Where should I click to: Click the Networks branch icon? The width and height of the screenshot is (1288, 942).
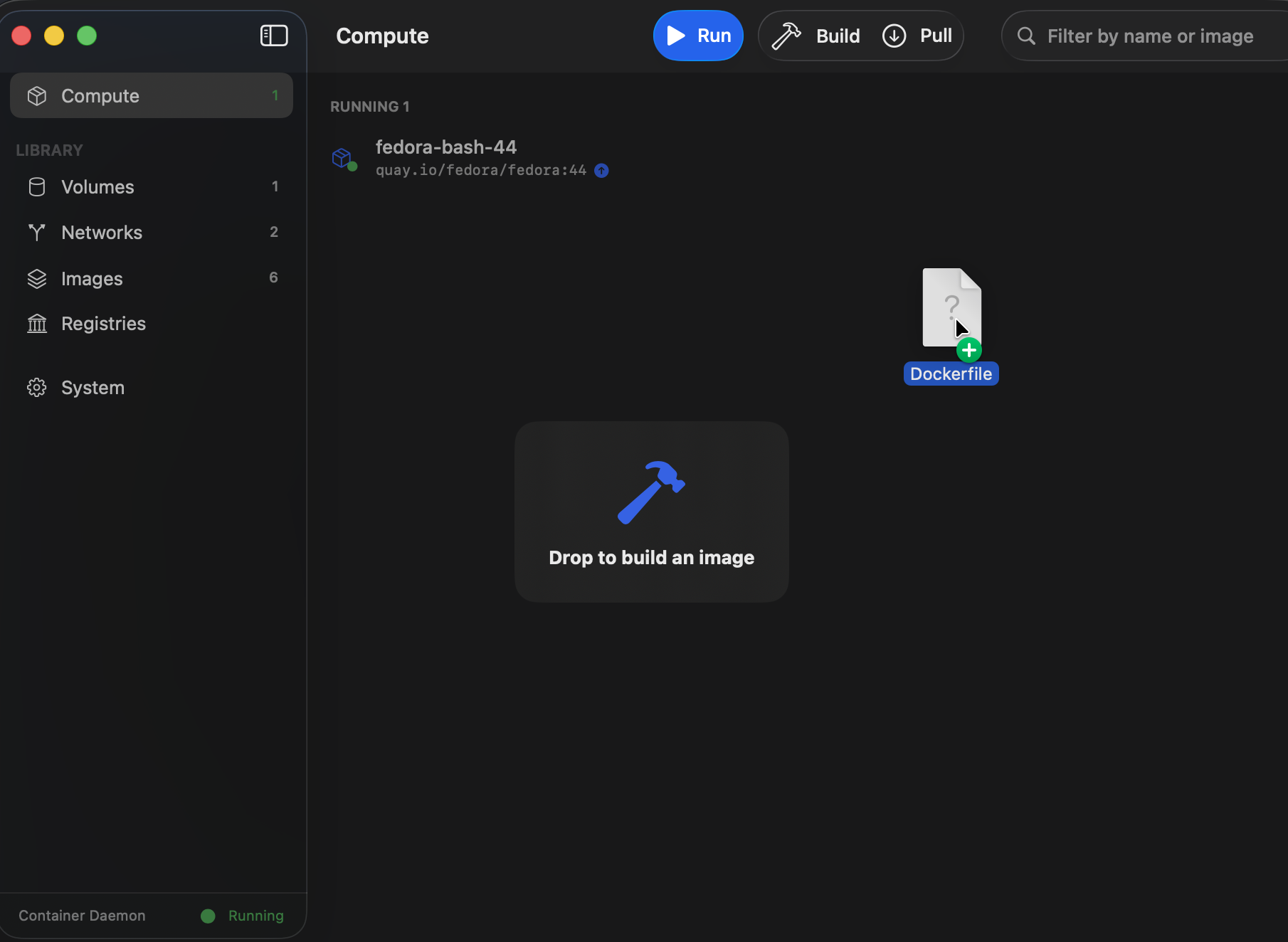coord(37,232)
